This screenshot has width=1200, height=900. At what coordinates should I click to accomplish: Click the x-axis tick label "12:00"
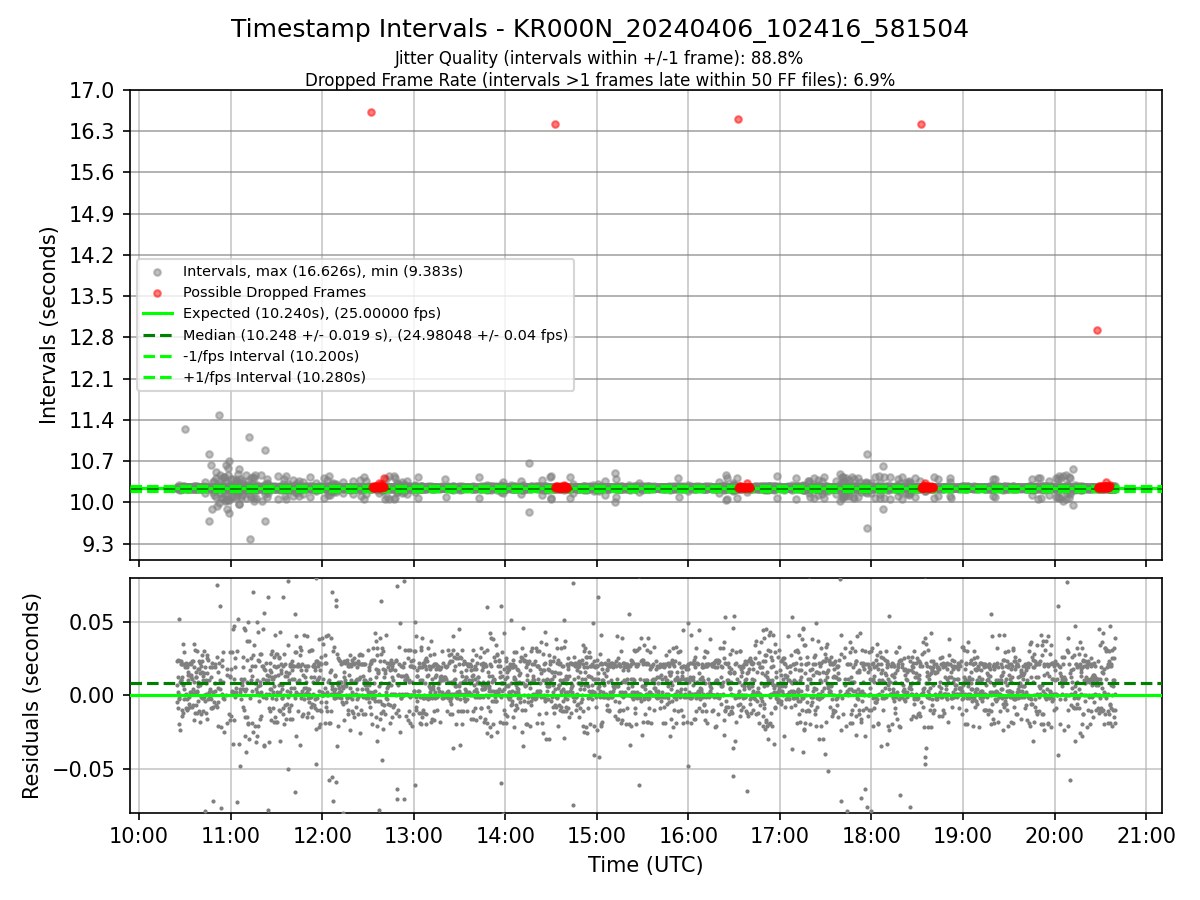[x=322, y=835]
